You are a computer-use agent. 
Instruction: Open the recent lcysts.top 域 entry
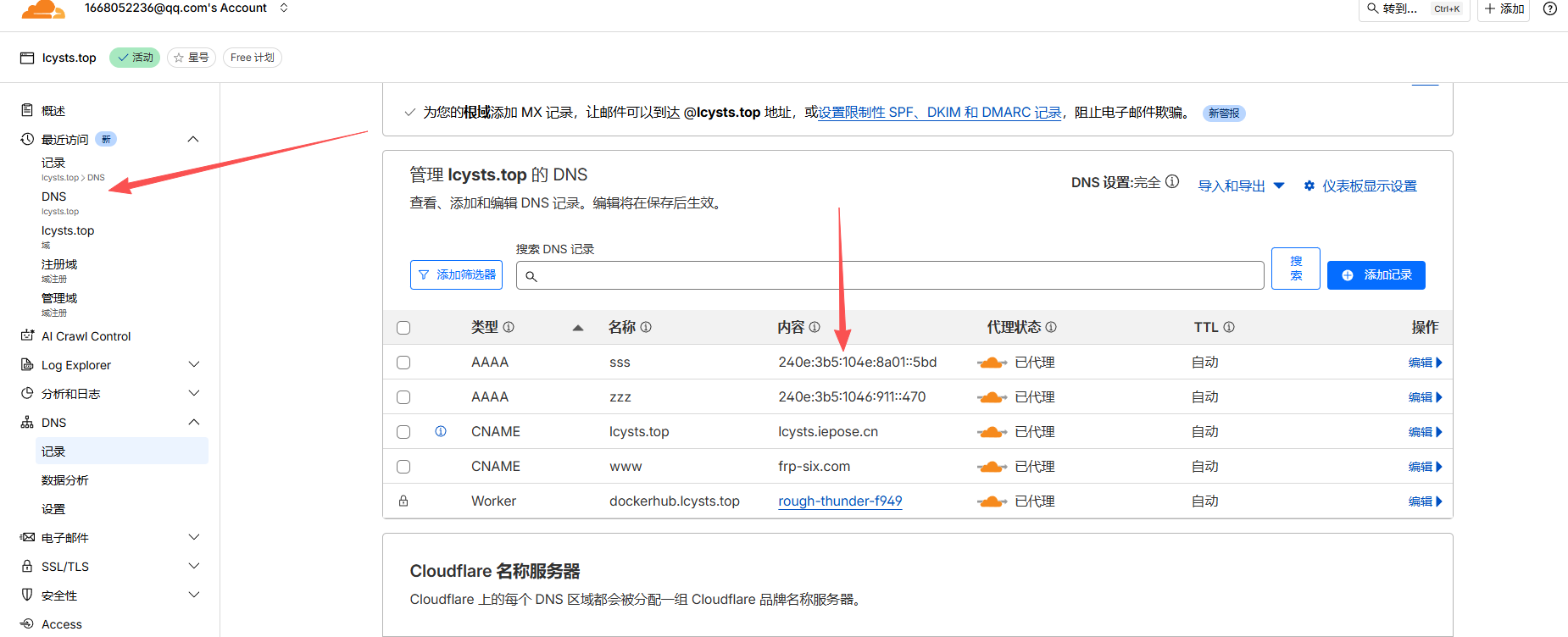click(x=68, y=235)
